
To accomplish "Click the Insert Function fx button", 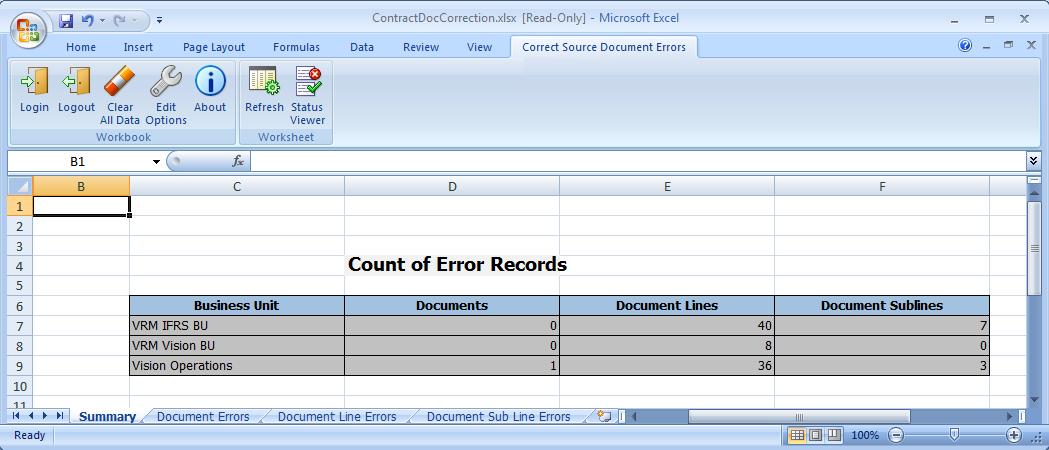I will coord(237,161).
